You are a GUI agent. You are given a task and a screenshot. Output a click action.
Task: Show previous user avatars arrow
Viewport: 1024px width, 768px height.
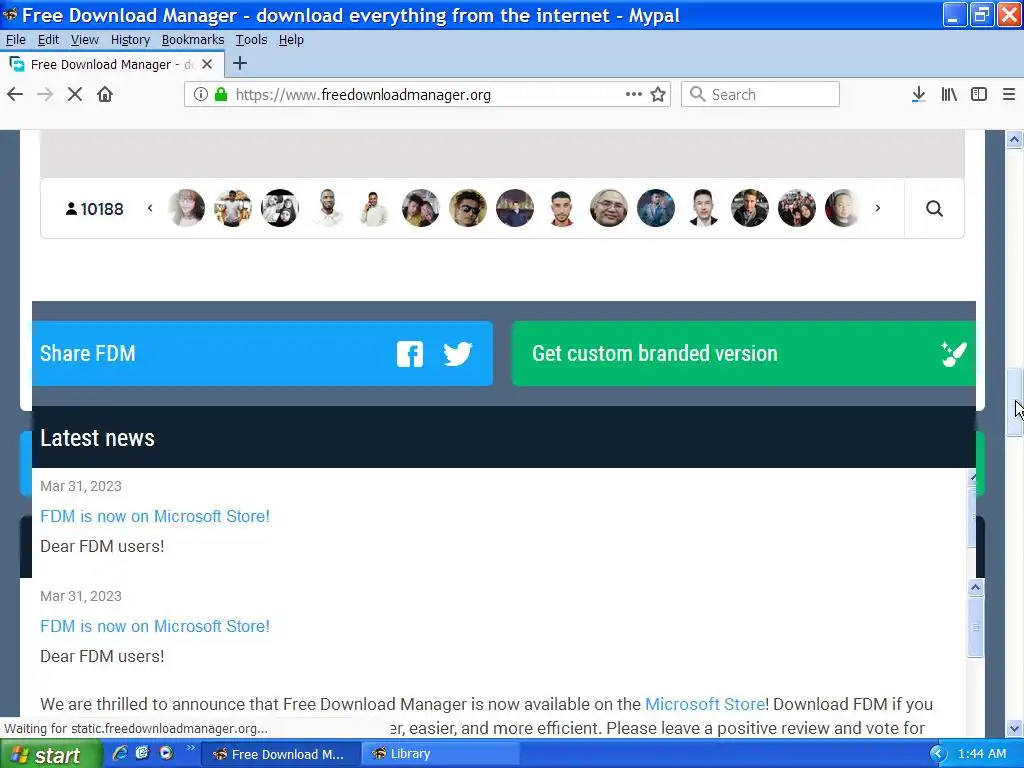(150, 208)
